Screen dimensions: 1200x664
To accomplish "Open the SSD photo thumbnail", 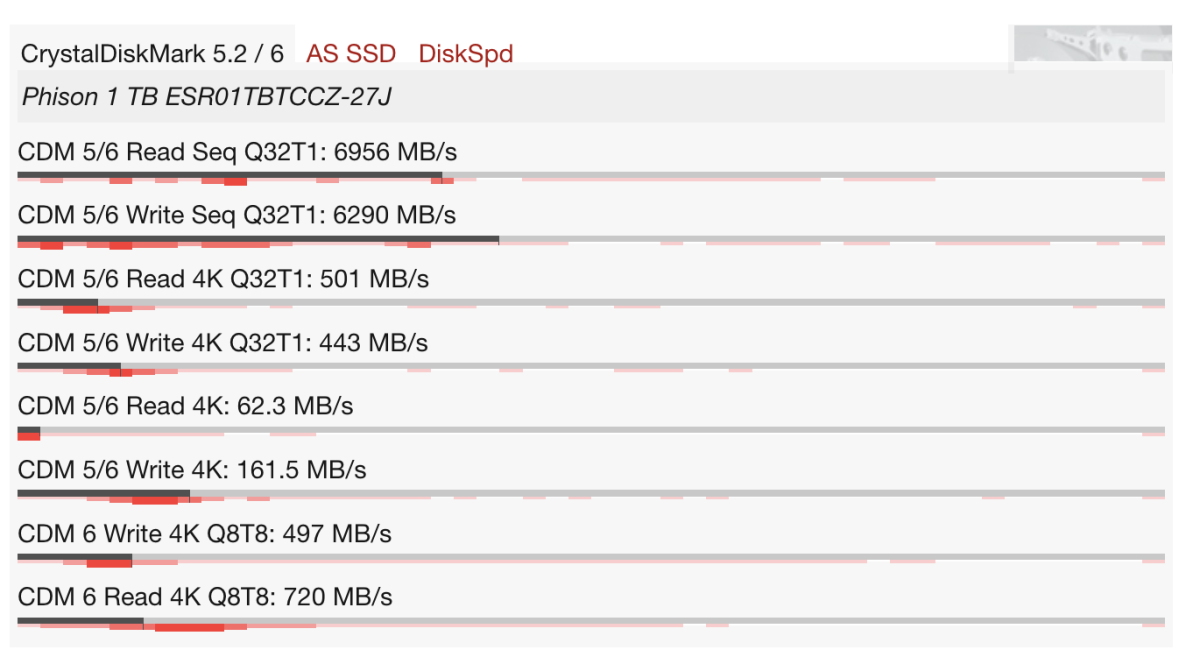I will pyautogui.click(x=1092, y=47).
